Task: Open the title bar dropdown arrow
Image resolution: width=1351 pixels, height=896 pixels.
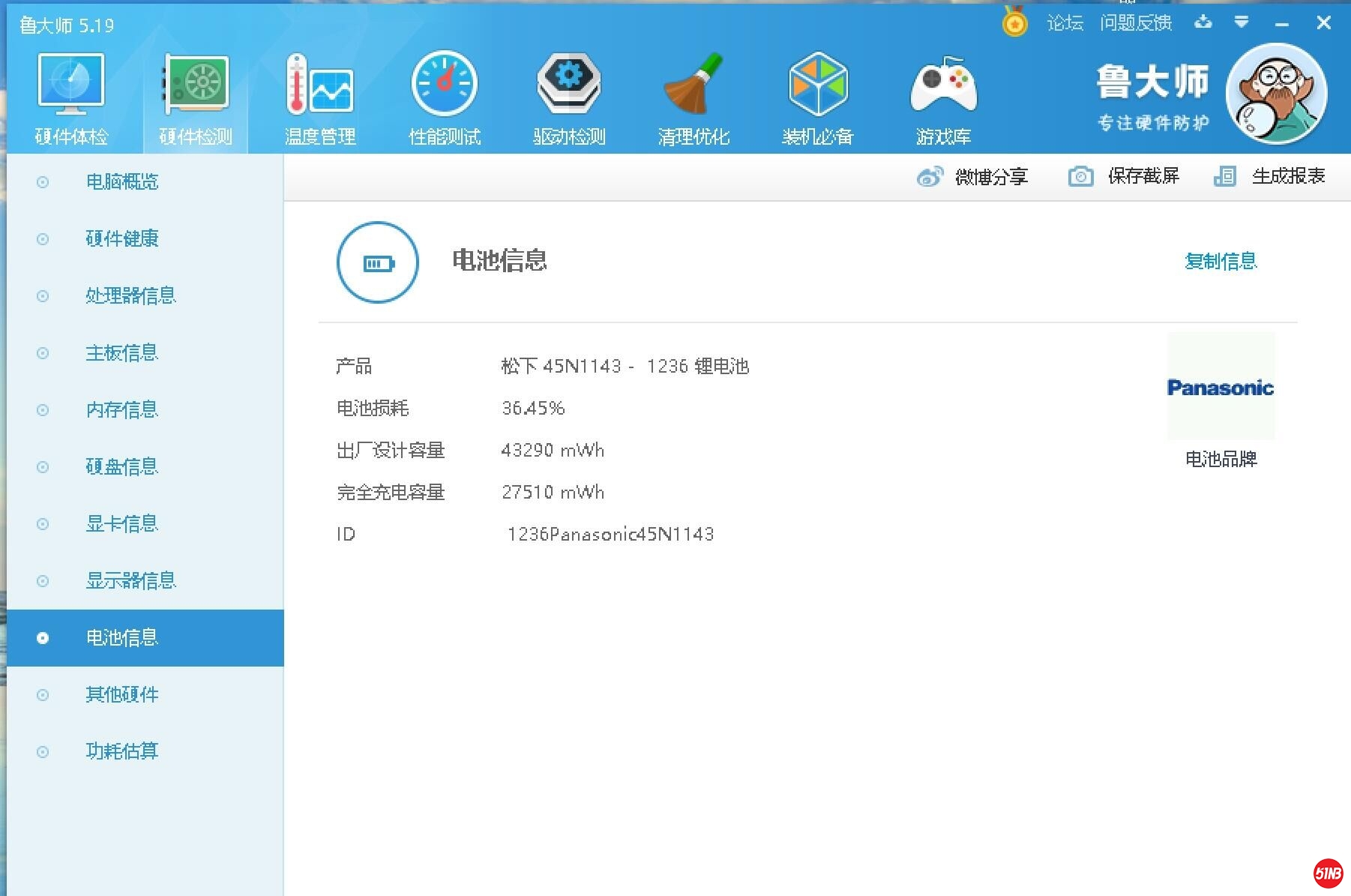Action: click(x=1242, y=22)
